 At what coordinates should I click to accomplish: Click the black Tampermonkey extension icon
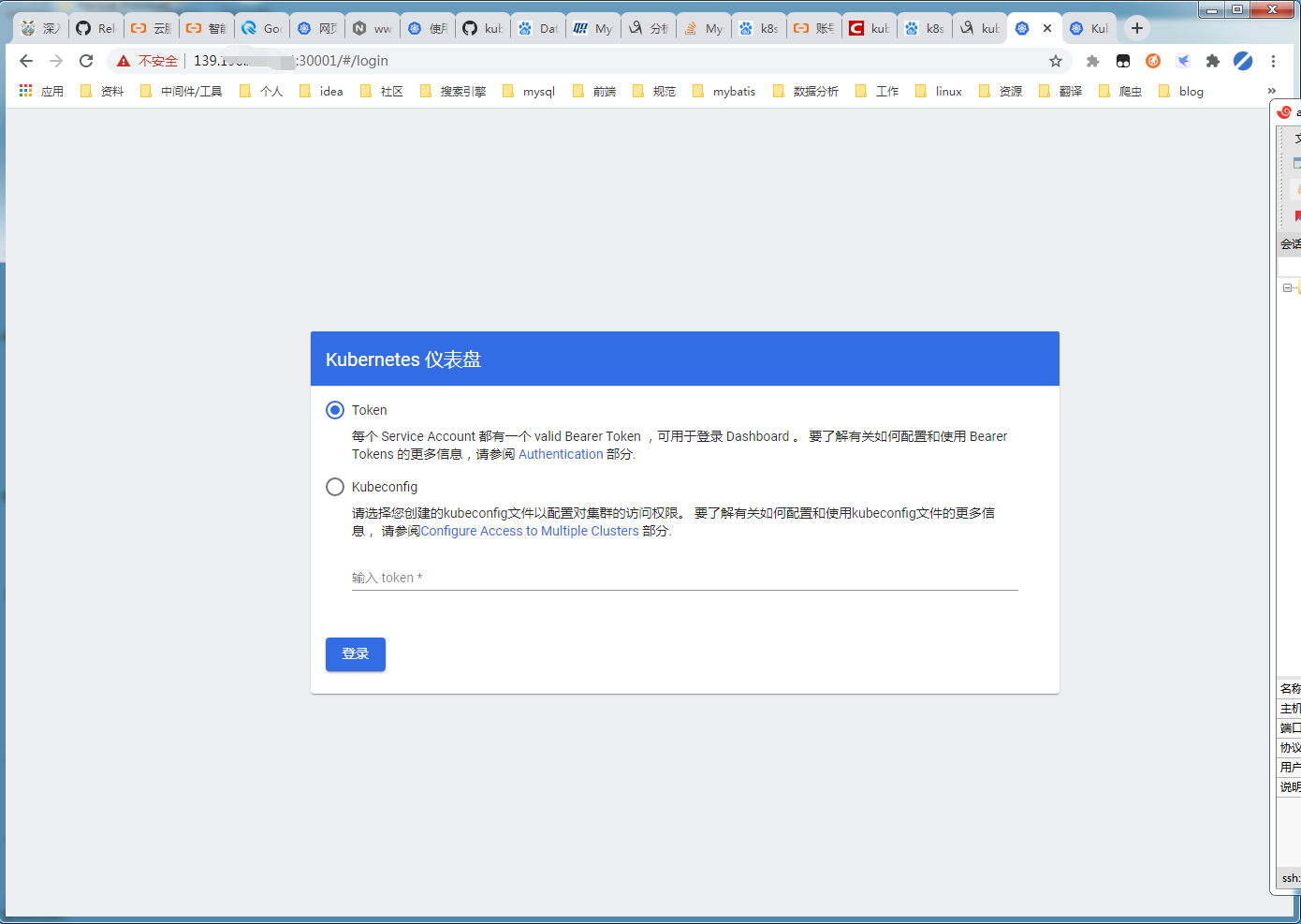[1123, 61]
